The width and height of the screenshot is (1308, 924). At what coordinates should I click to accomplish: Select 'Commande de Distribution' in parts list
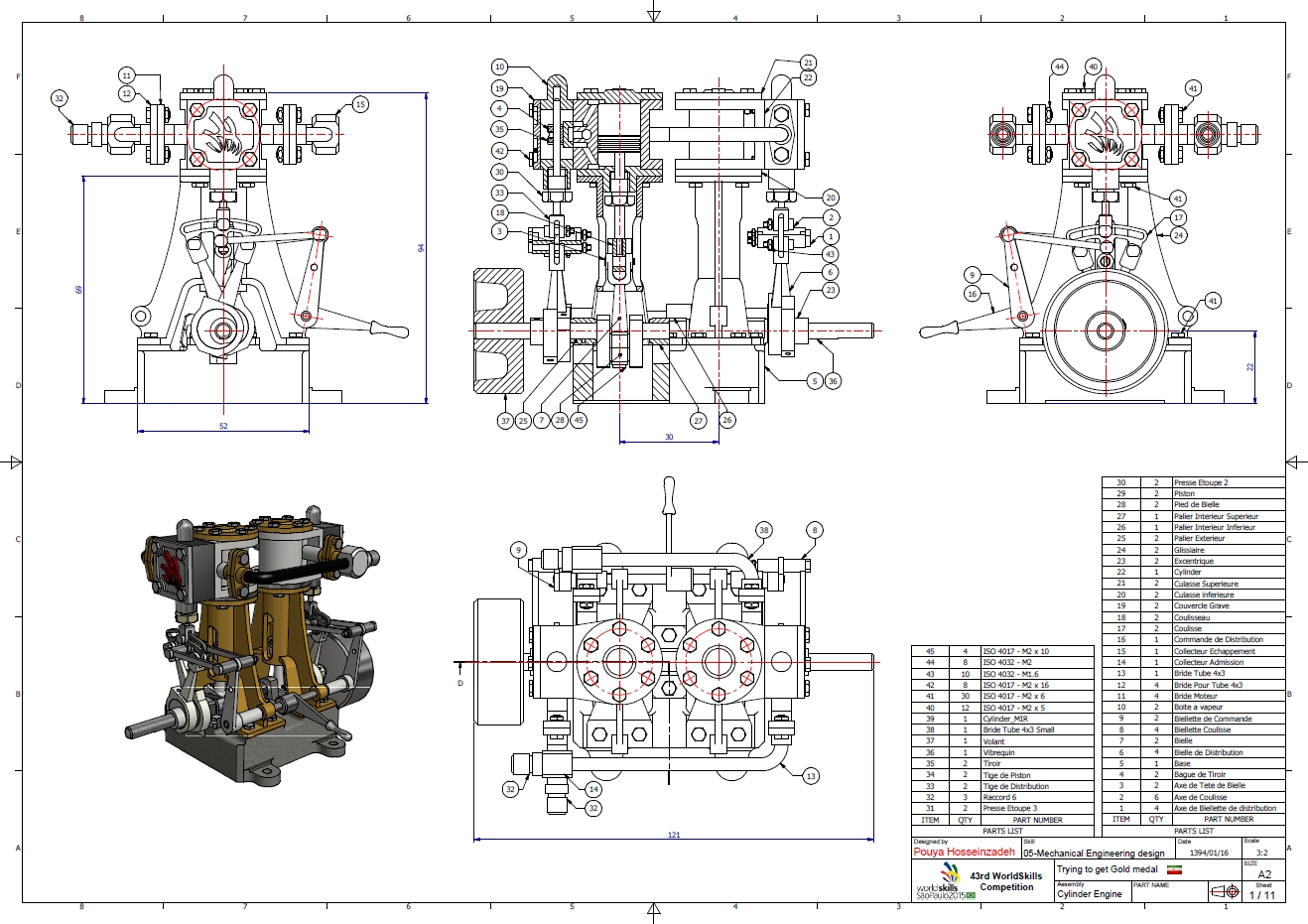[1194, 639]
